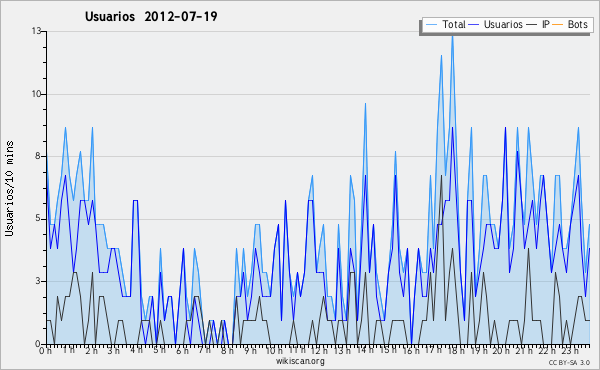Click the x-axis label '8 h'
600x370 pixels.
point(227,351)
